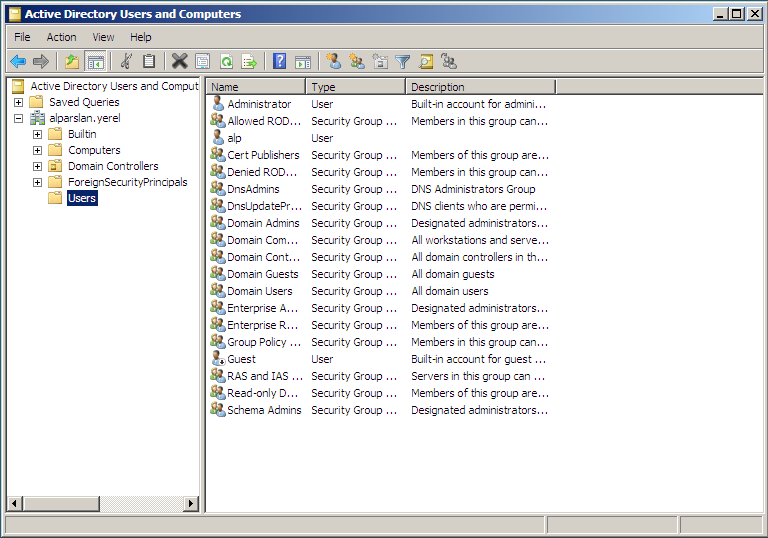
Task: Expand the Computers container
Action: (37, 150)
